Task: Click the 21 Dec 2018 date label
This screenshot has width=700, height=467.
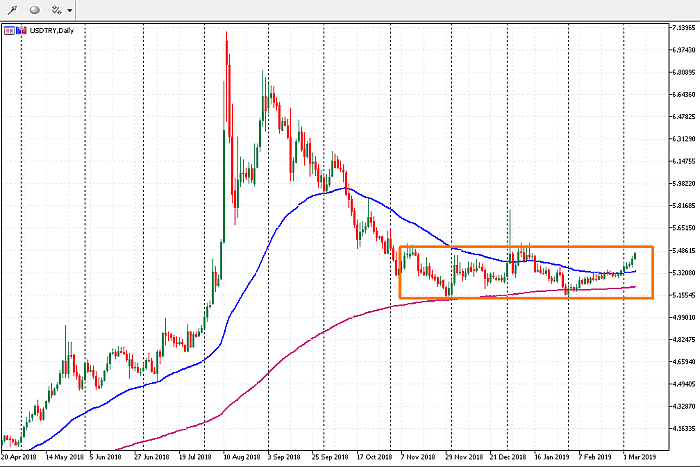Action: 506,454
